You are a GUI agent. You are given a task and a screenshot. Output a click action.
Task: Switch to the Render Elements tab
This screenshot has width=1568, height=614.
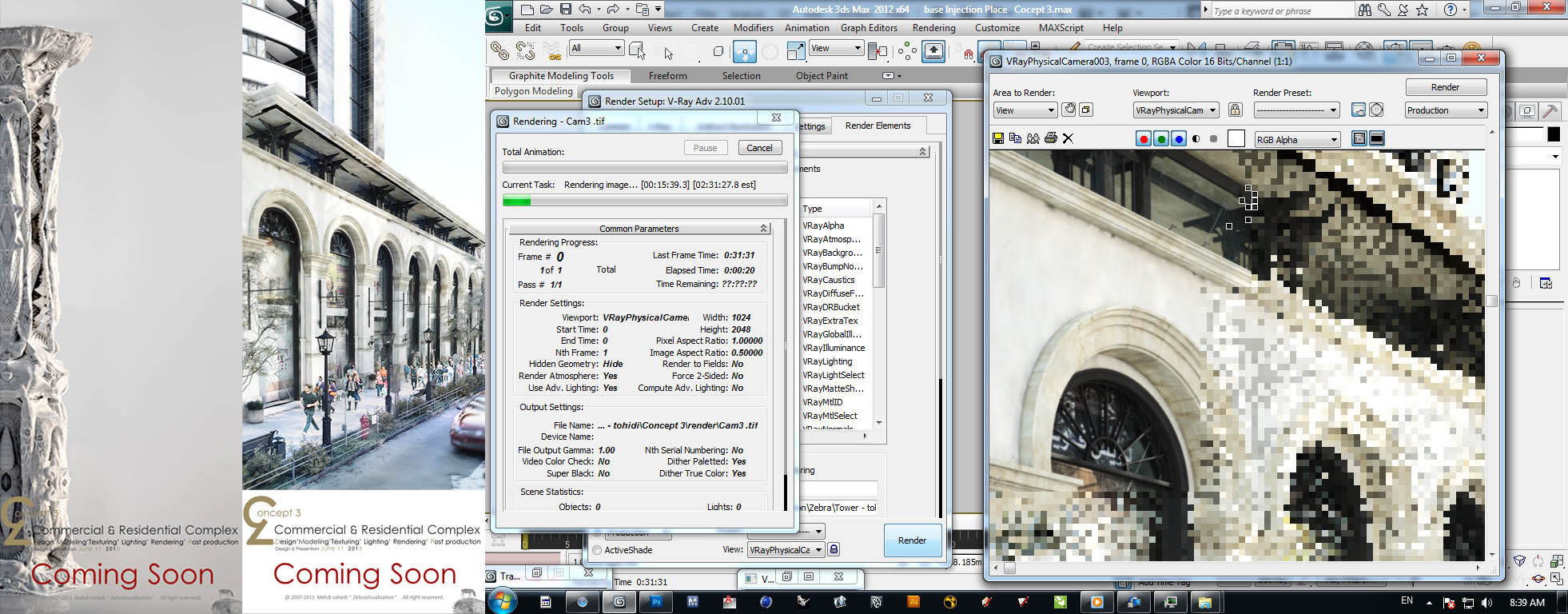click(878, 126)
